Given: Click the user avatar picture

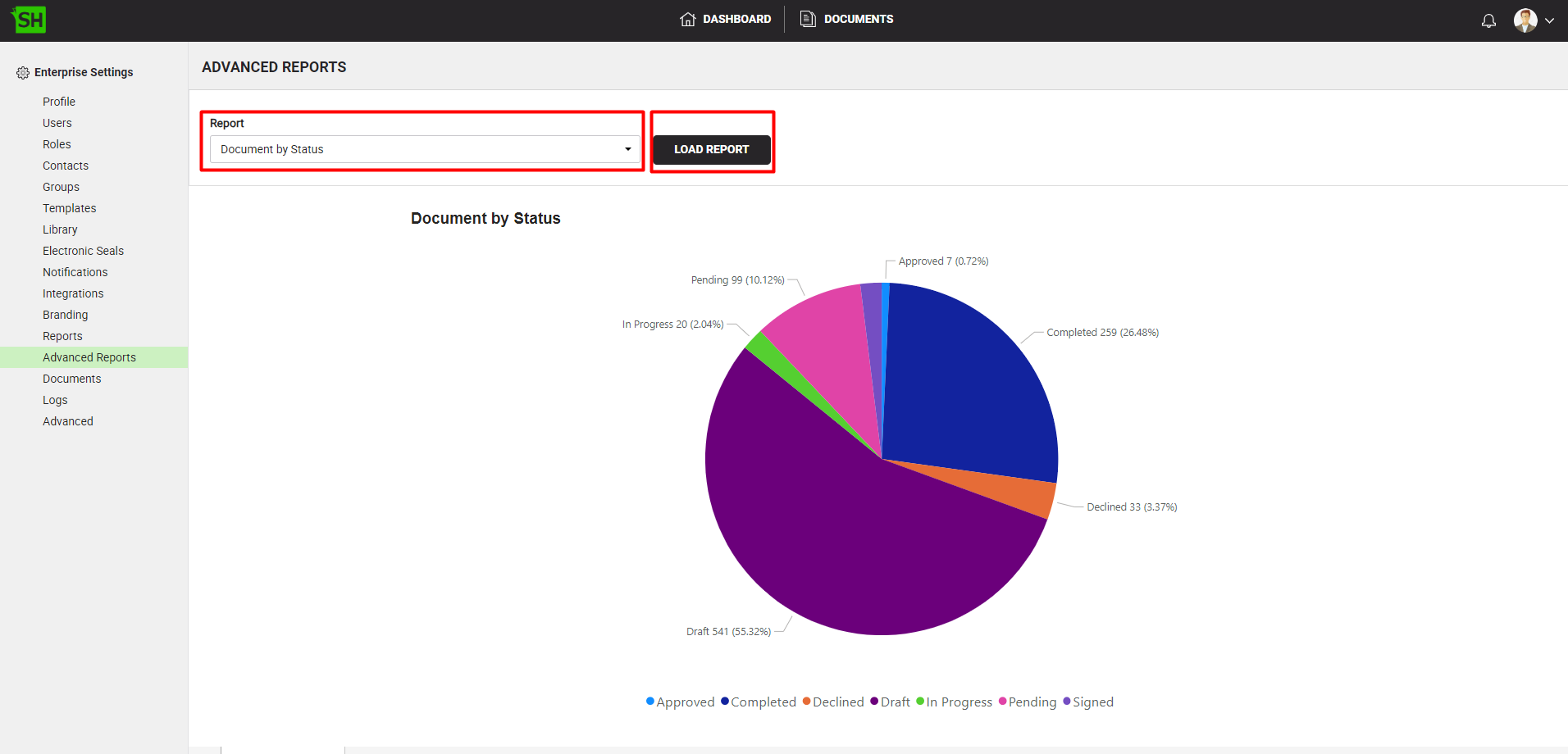Looking at the screenshot, I should [1525, 20].
